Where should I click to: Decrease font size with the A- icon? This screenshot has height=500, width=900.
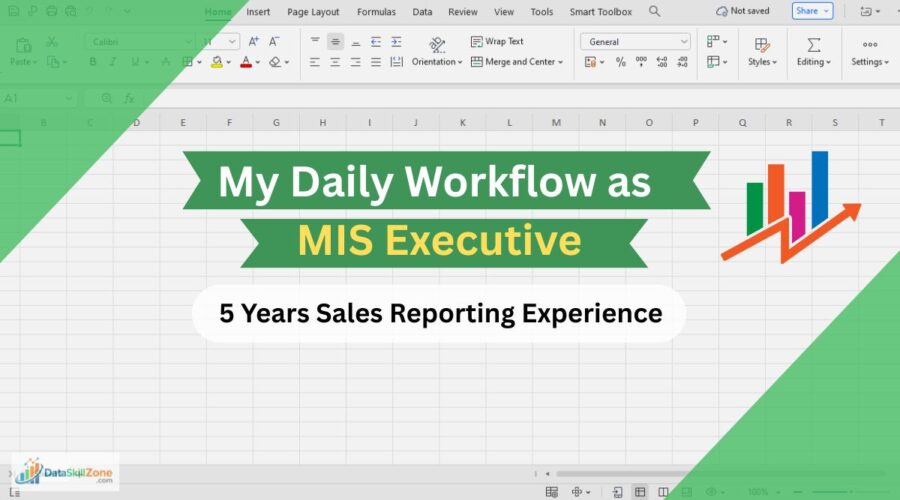pyautogui.click(x=274, y=41)
